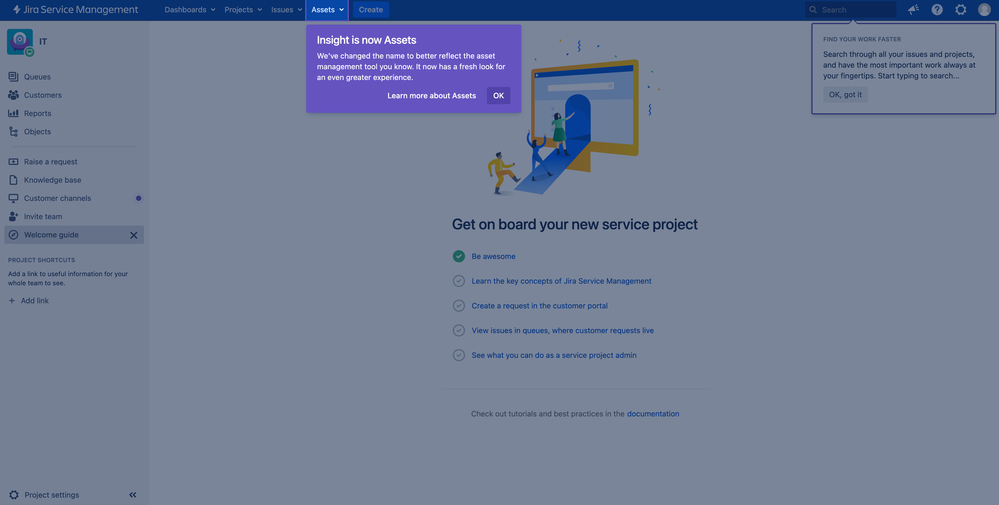This screenshot has height=505, width=999.
Task: Open the notifications megaphone icon
Action: (x=914, y=10)
